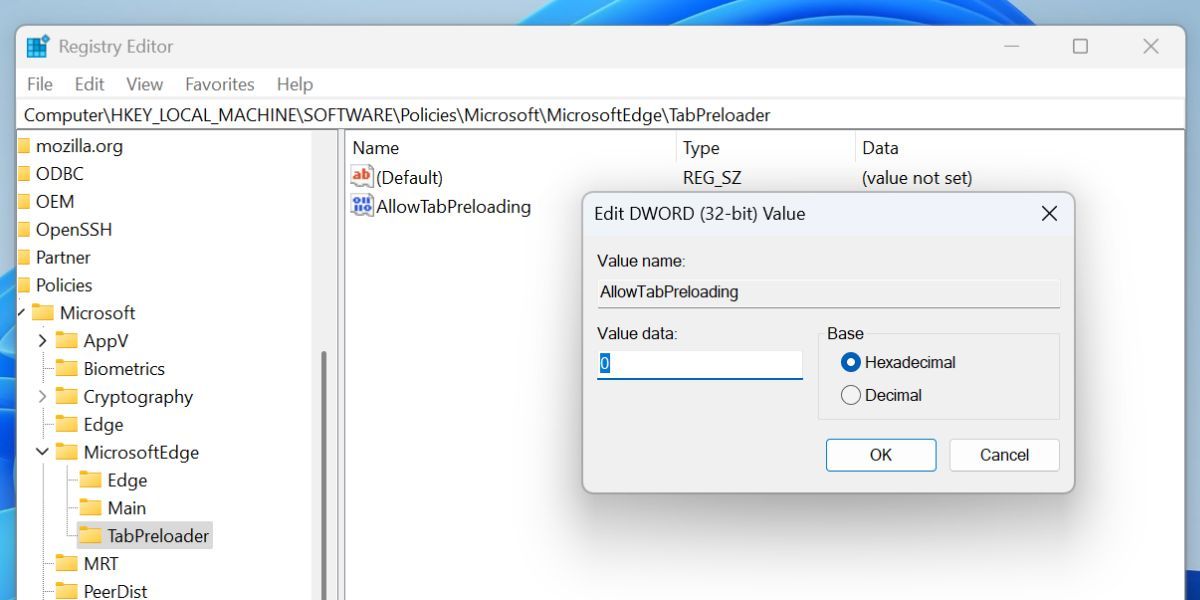Click the Registry Editor icon in the title bar
Screen dimensions: 1200x600
pyautogui.click(x=37, y=46)
